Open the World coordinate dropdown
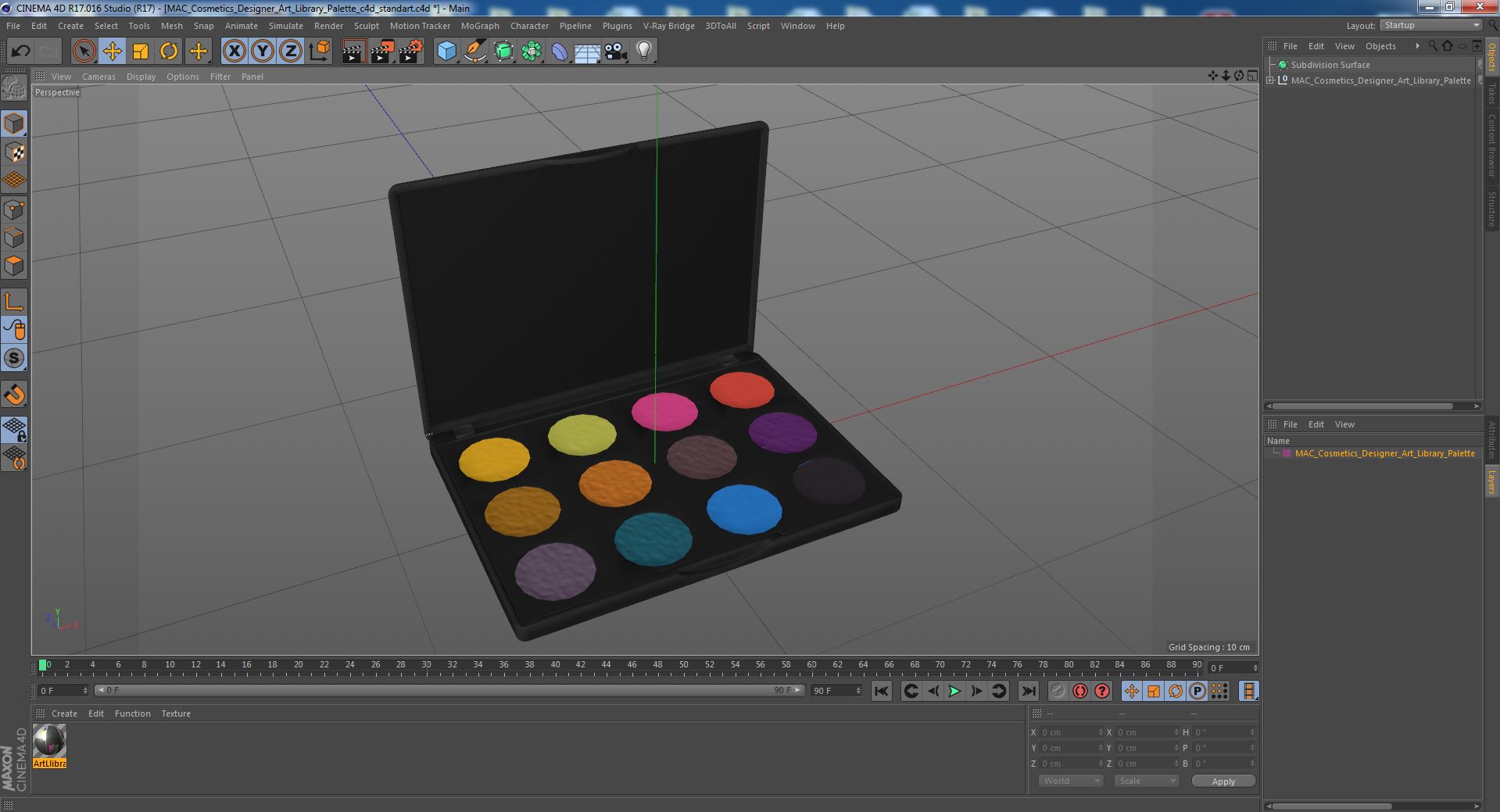1500x812 pixels. click(1071, 781)
